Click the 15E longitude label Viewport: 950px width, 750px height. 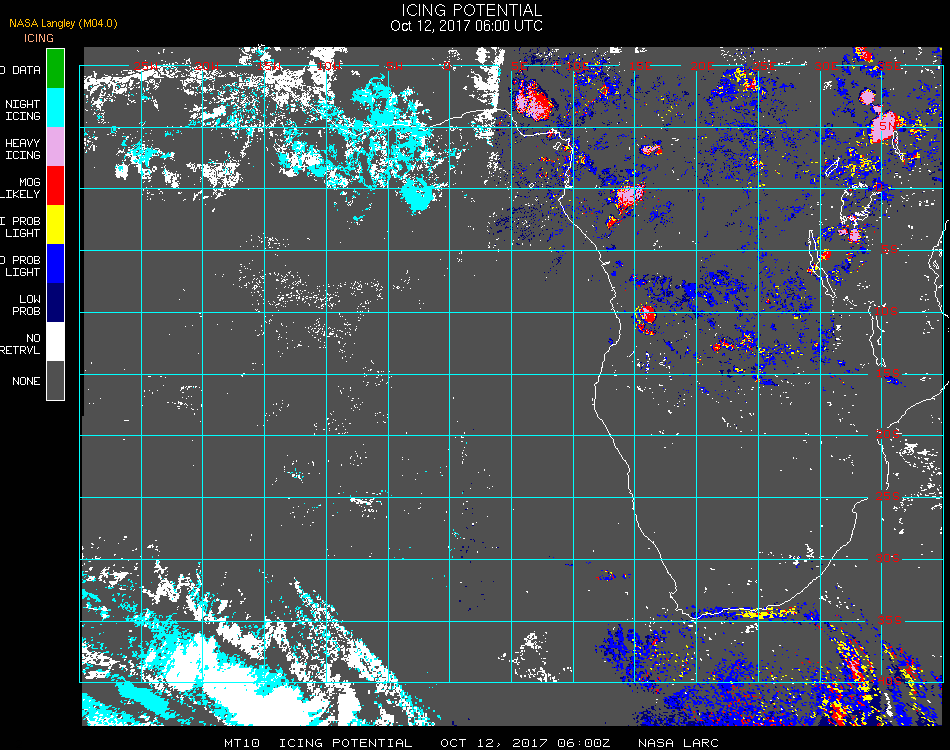640,66
